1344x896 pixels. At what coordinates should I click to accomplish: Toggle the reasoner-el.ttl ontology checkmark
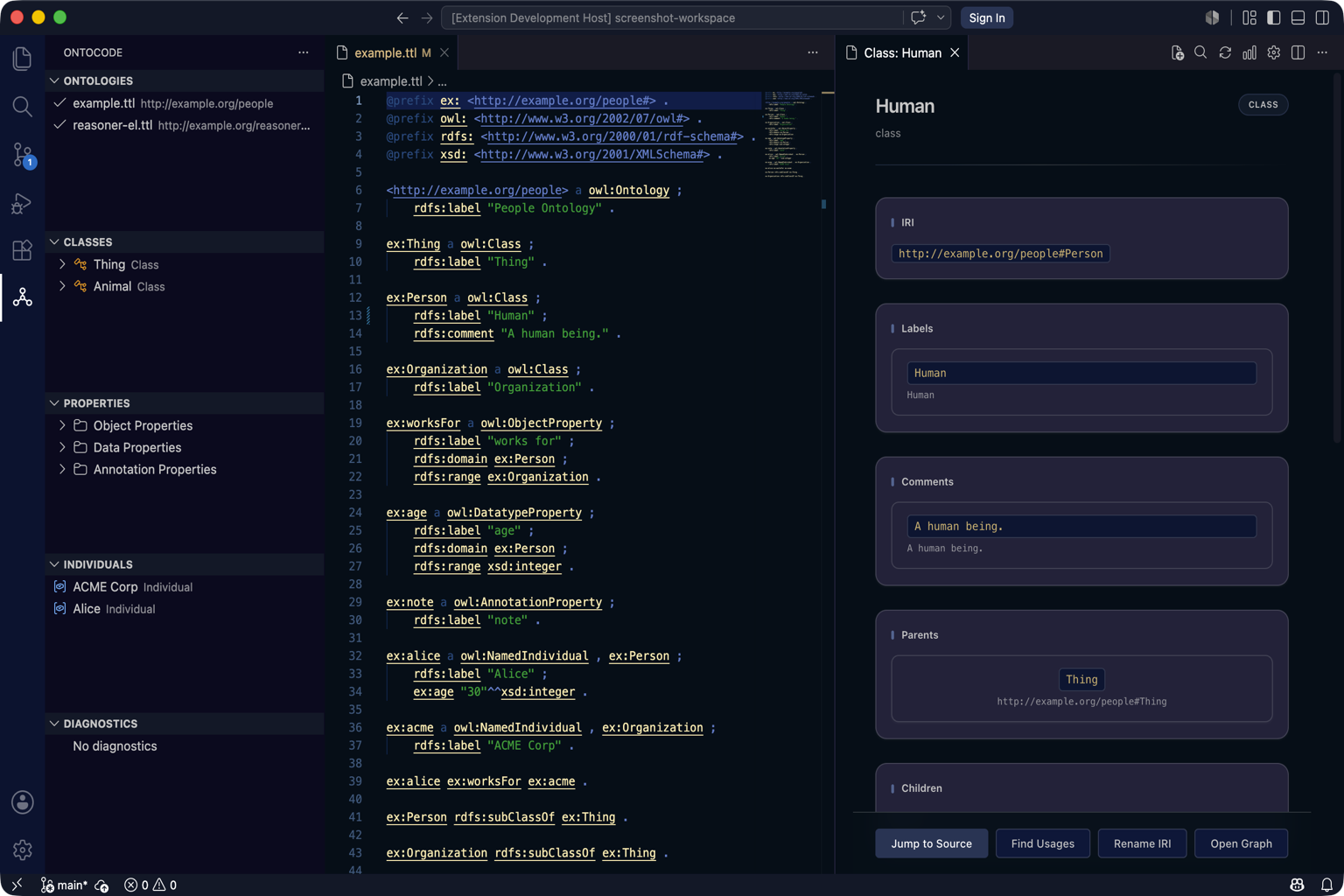59,125
